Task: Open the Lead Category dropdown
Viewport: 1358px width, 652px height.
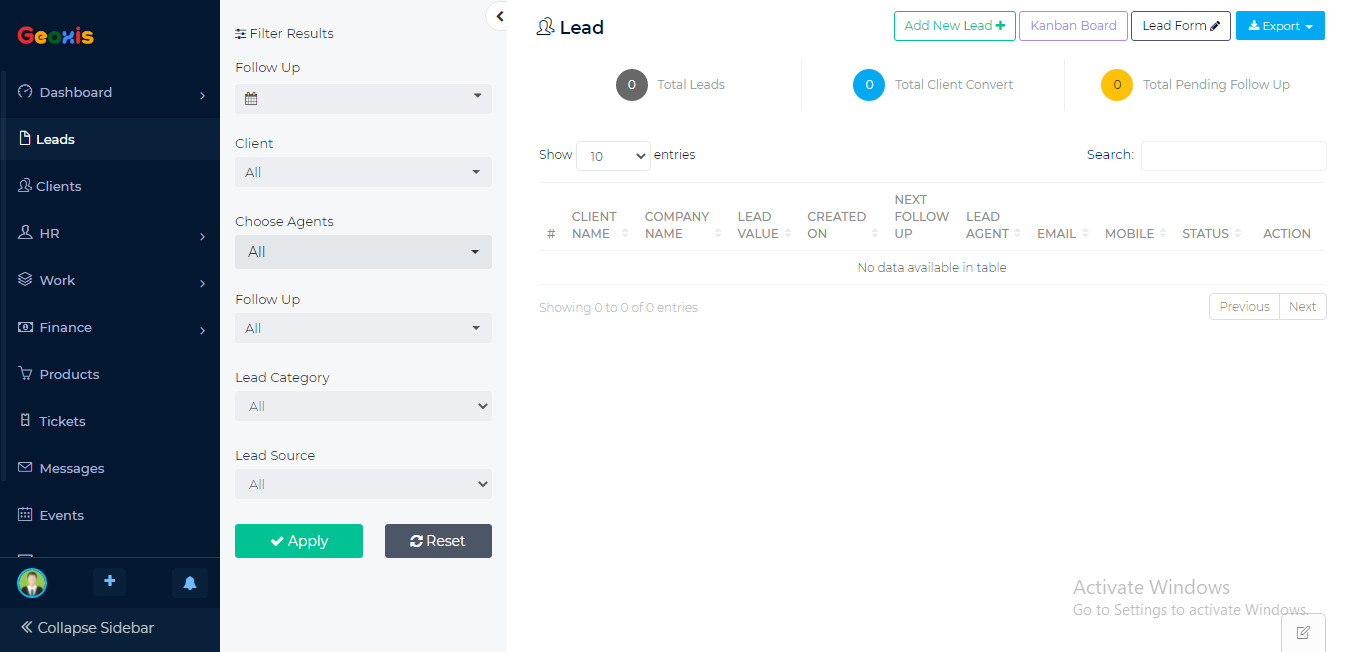Action: [363, 406]
